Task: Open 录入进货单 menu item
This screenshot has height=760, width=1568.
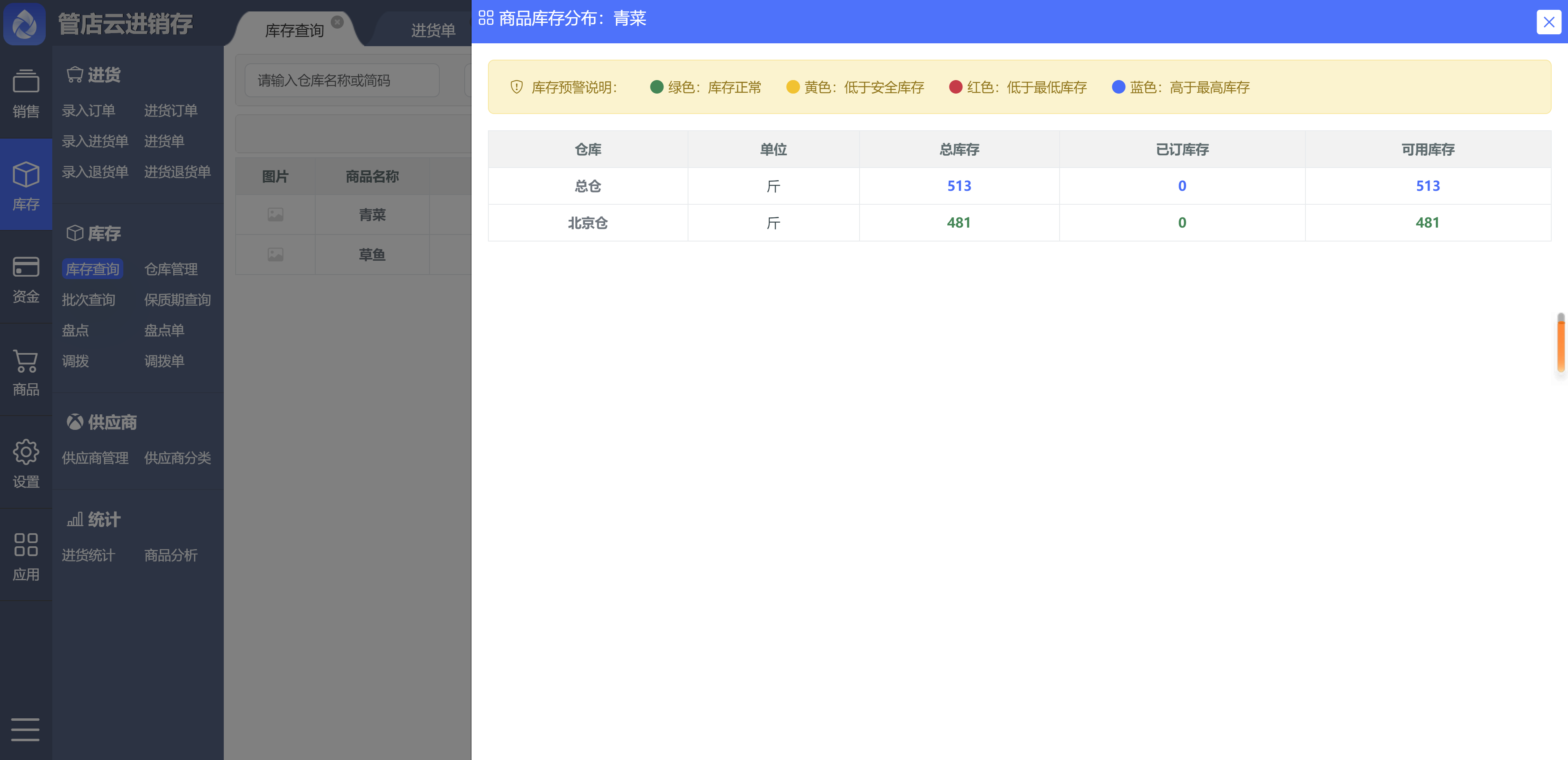Action: (x=95, y=141)
